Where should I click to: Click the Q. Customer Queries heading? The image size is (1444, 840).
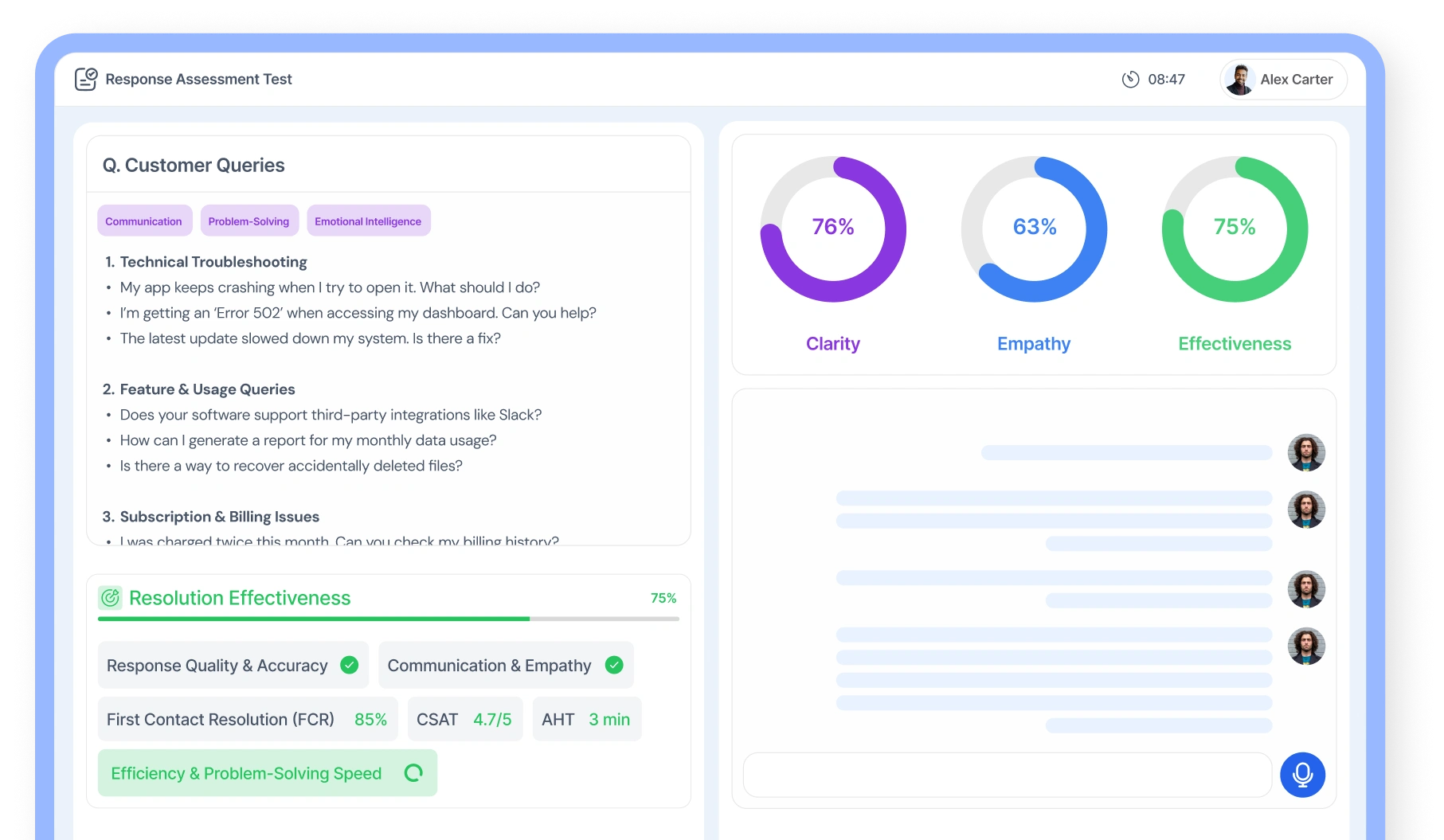coord(194,165)
